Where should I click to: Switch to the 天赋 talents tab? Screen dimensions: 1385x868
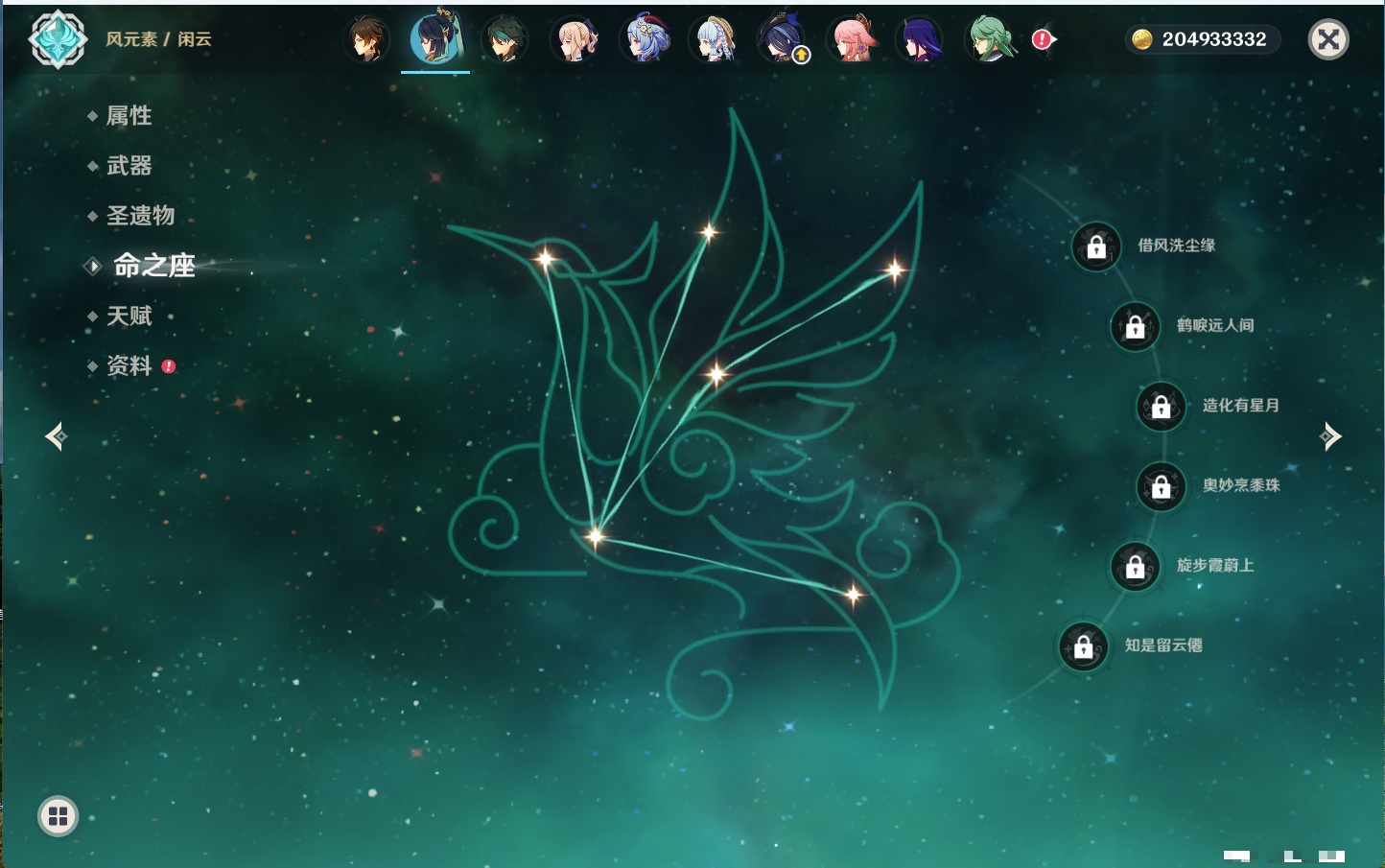tap(129, 316)
